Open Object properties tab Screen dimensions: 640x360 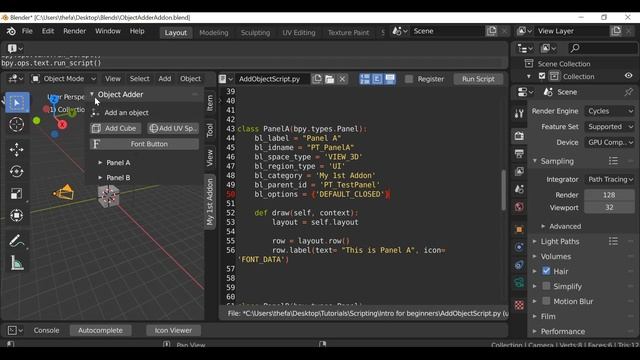519,229
